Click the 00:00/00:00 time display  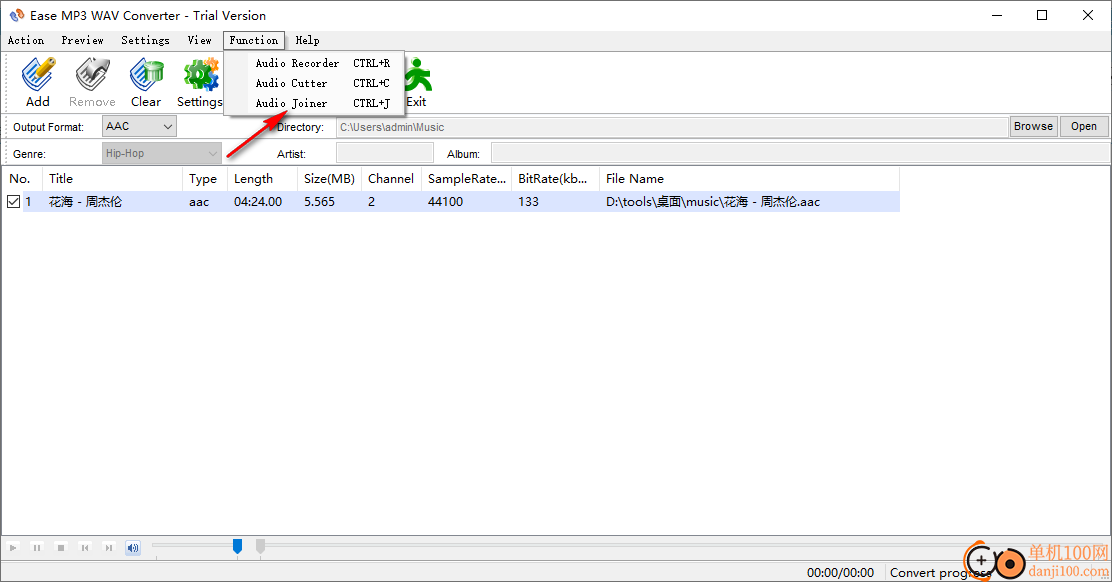840,572
